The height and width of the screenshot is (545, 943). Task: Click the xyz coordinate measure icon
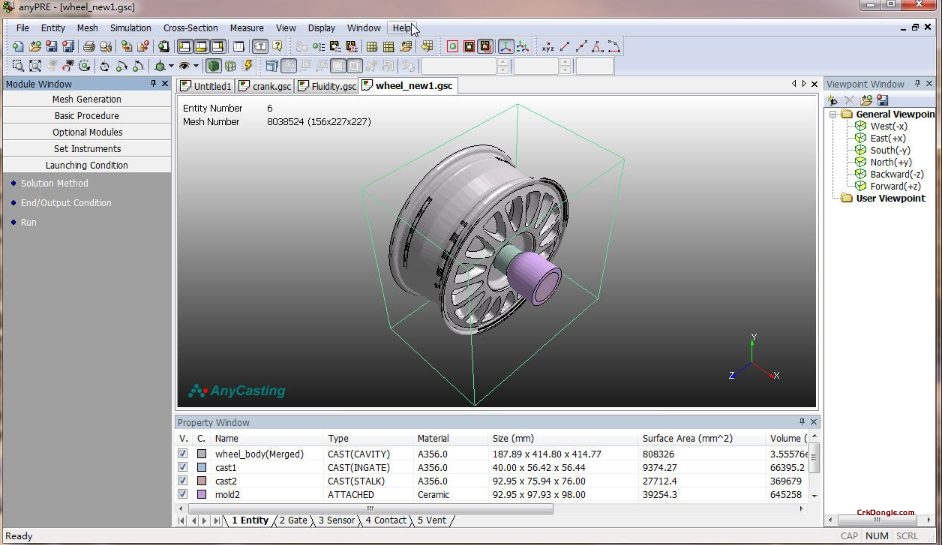[547, 47]
